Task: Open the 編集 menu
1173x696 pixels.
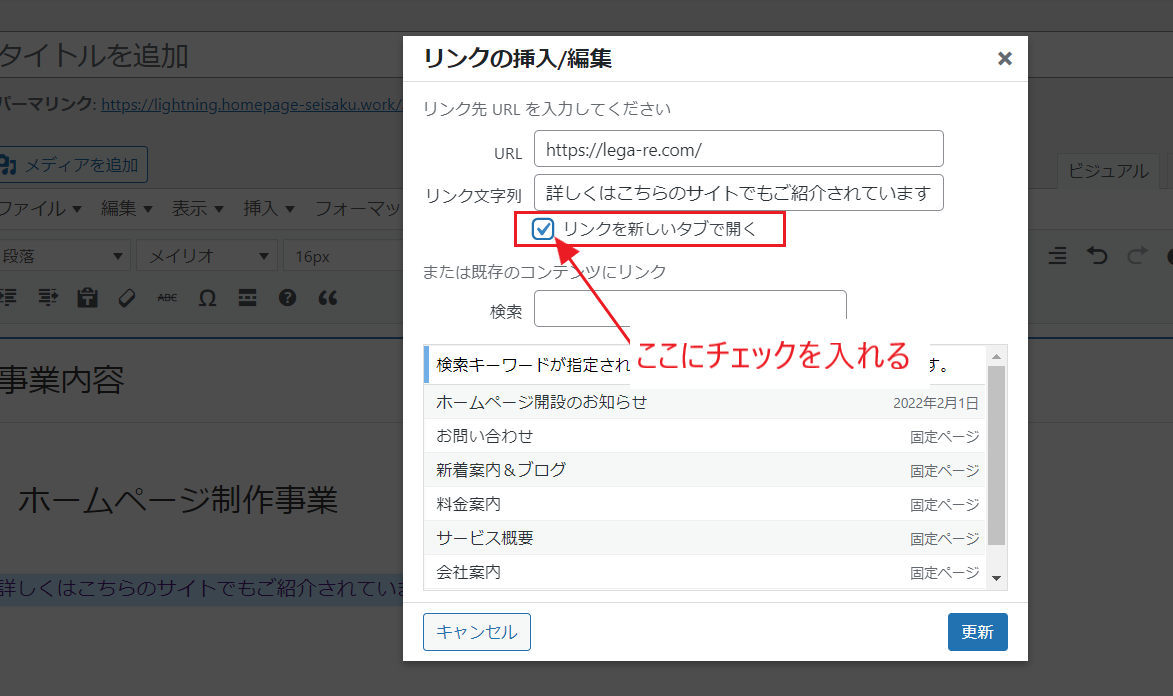Action: click(126, 209)
